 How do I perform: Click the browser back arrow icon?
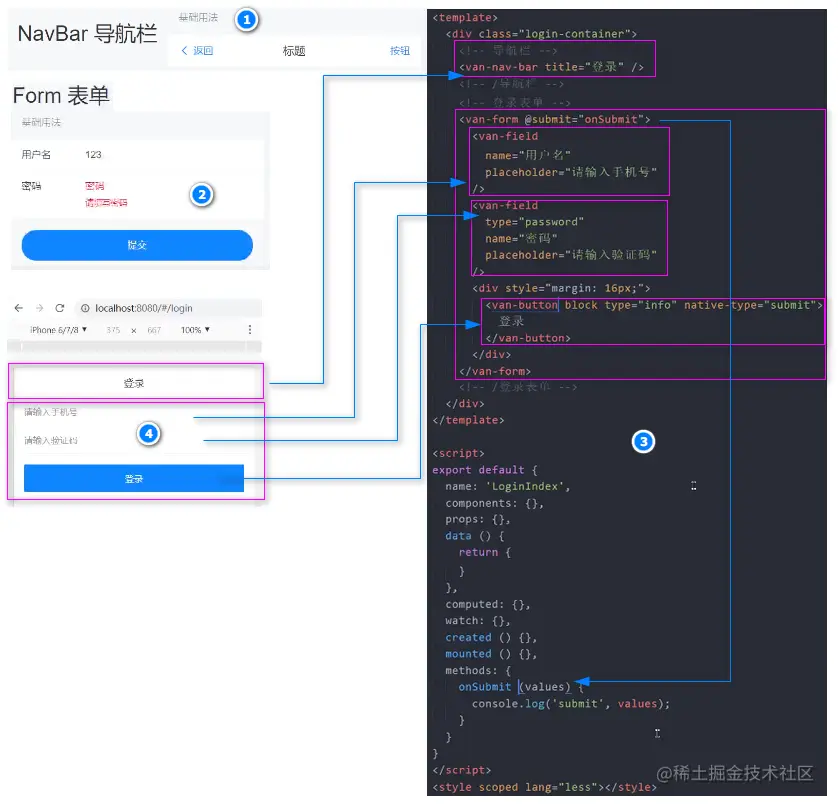coord(19,308)
